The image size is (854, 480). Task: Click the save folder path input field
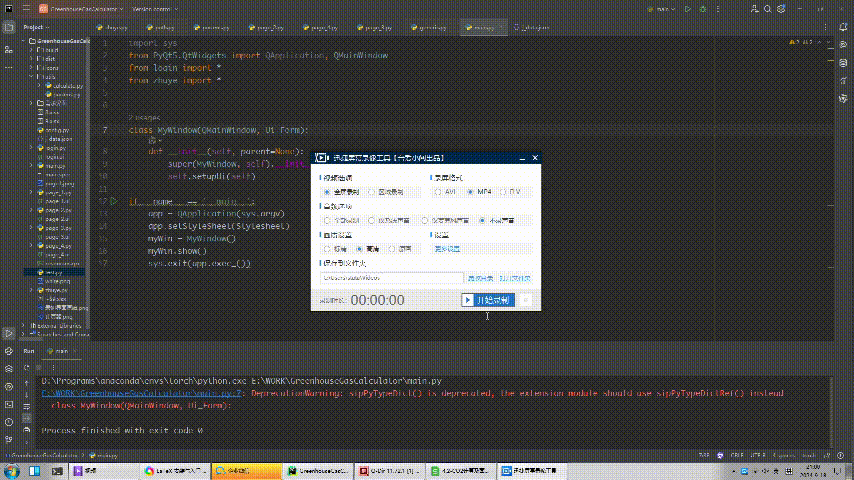click(x=392, y=278)
